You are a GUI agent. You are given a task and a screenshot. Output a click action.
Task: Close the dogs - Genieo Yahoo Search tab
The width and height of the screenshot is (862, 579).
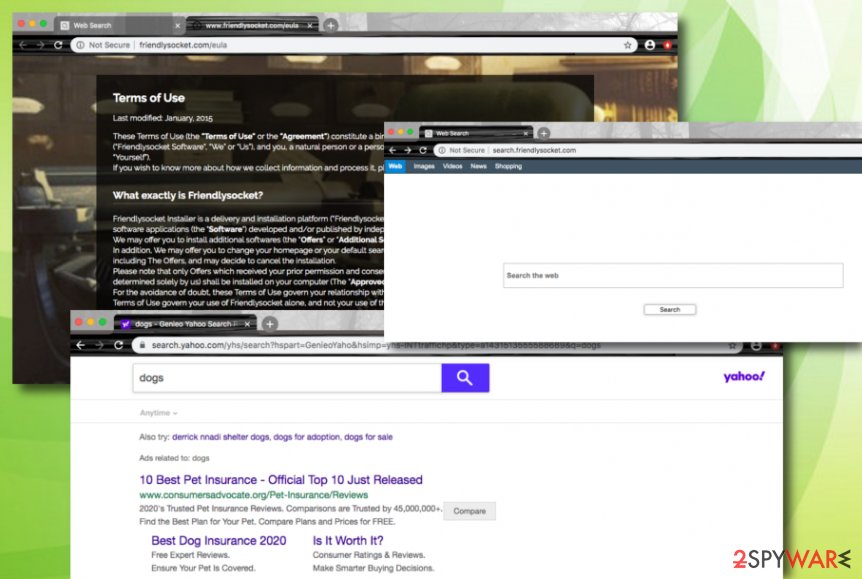click(x=247, y=324)
